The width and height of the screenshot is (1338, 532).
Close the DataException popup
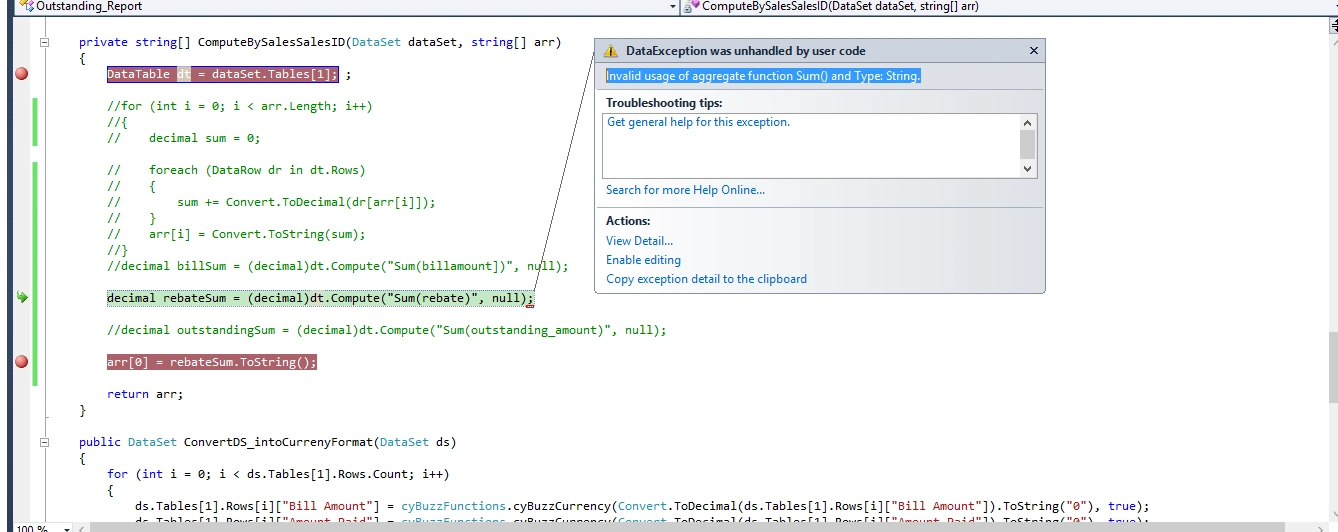point(1034,50)
